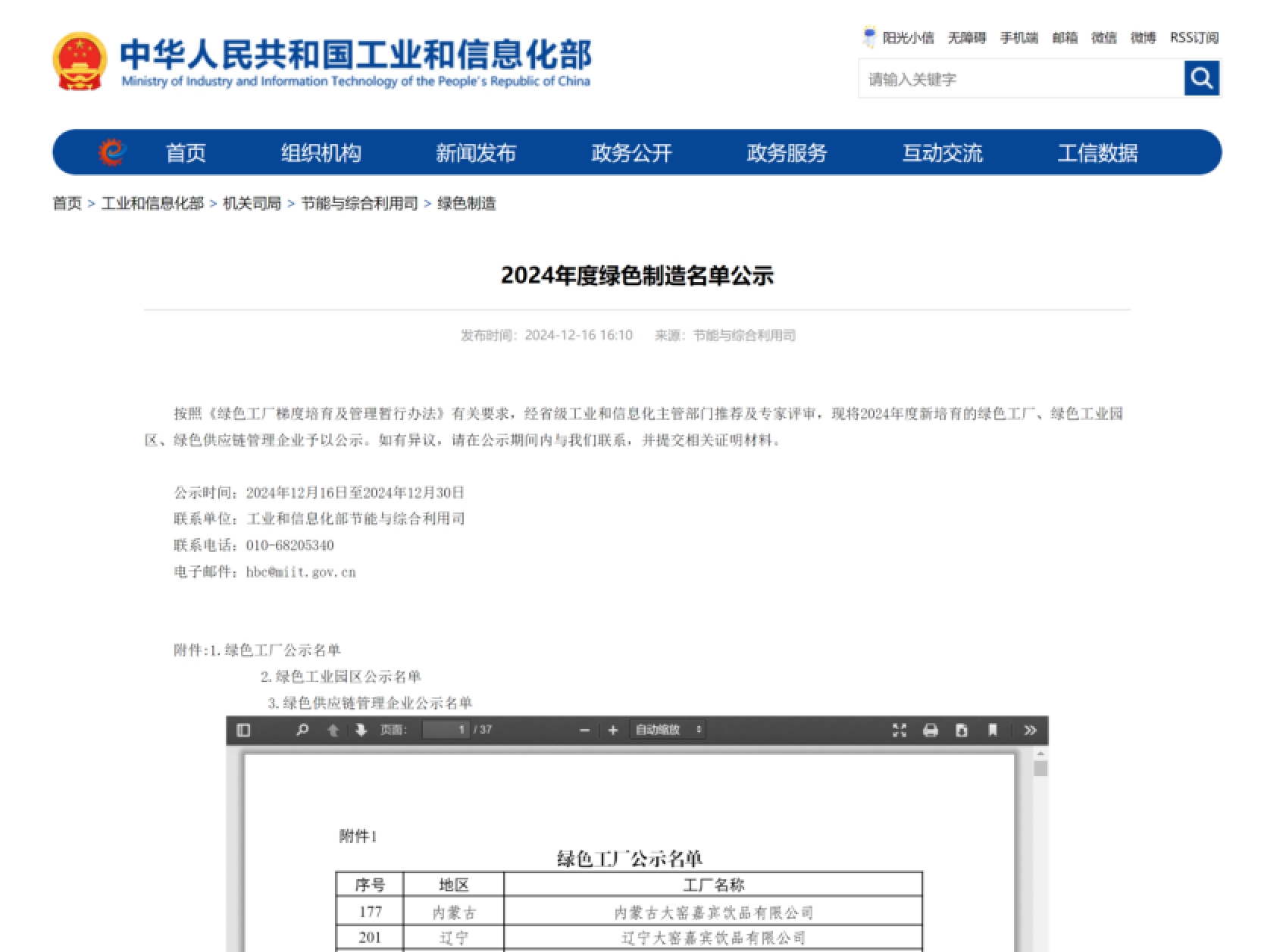Go to 节能与综合利用司 breadcrumb link
This screenshot has height=952, width=1261.
tap(359, 203)
